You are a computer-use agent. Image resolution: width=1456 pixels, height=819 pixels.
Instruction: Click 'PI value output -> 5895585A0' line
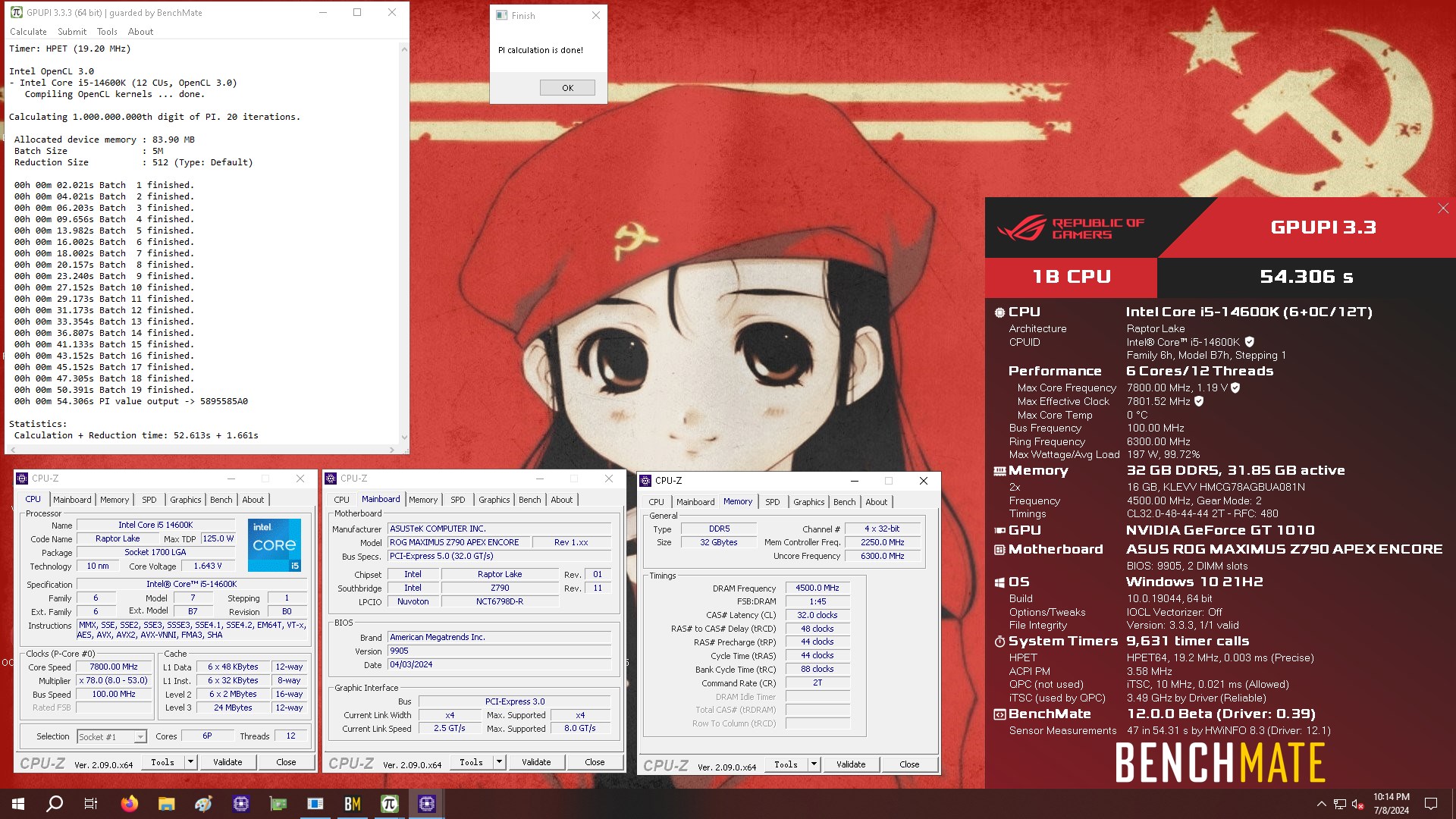point(131,401)
